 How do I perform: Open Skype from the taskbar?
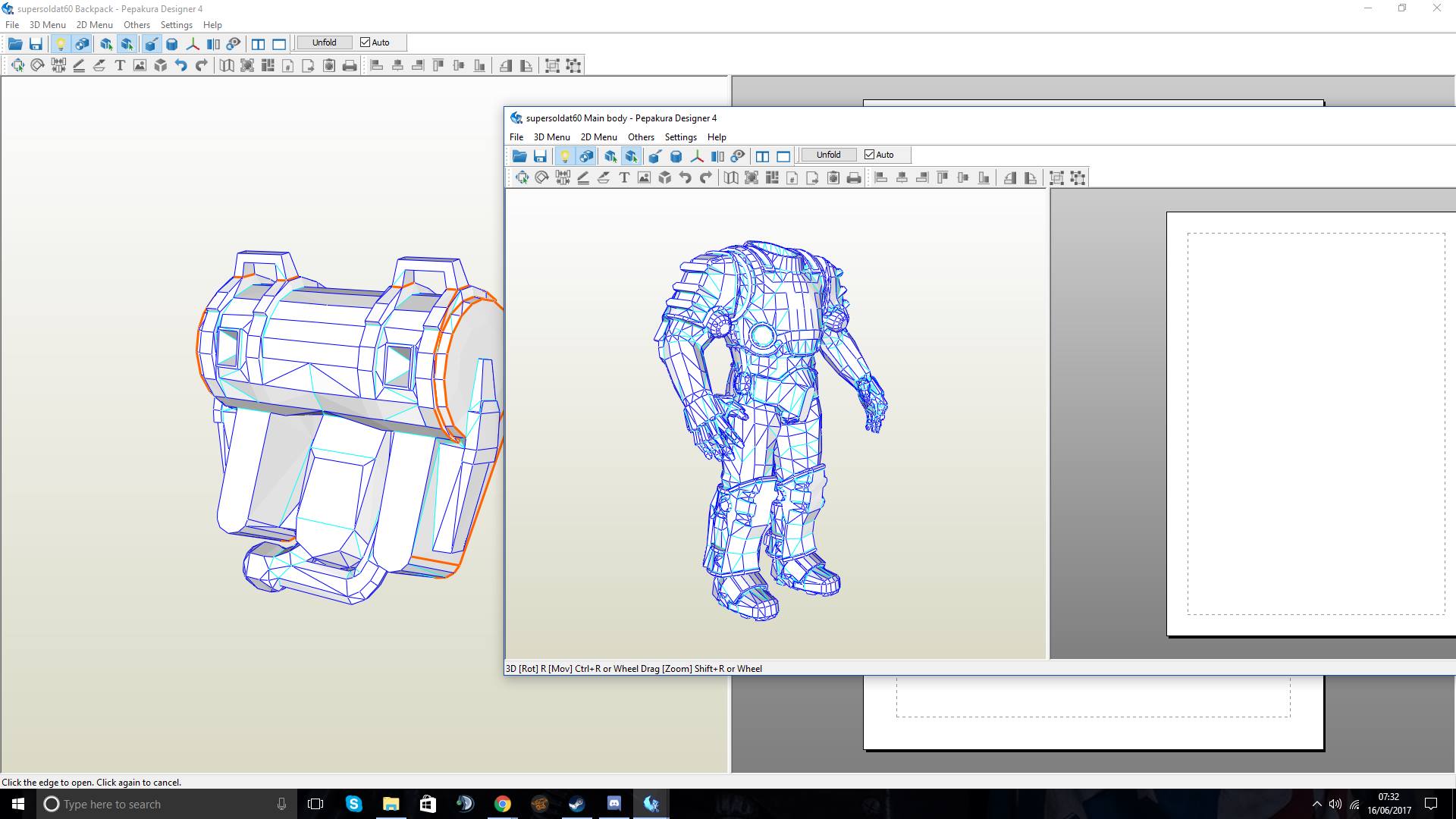(x=353, y=804)
